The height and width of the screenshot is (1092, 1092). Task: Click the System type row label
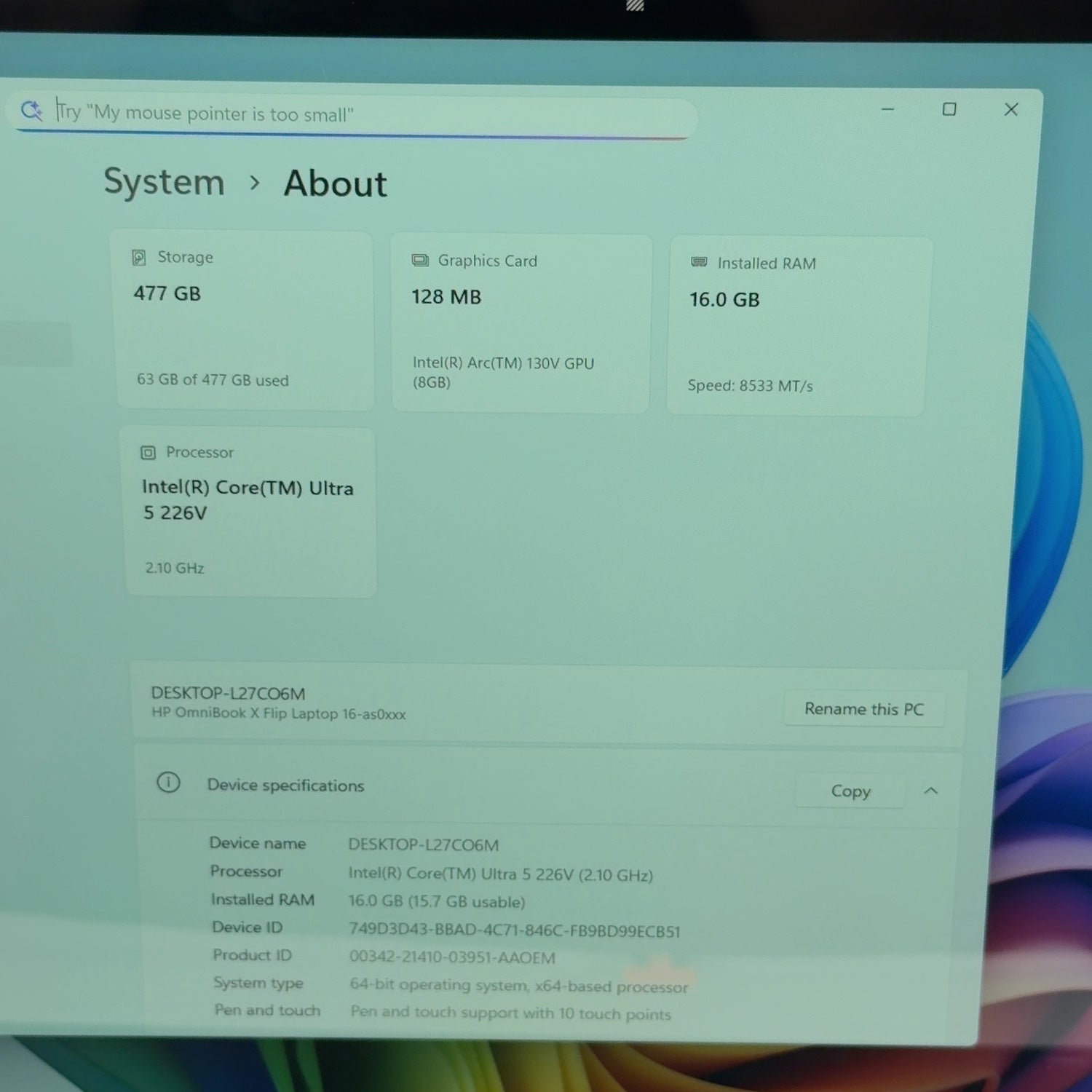click(258, 984)
